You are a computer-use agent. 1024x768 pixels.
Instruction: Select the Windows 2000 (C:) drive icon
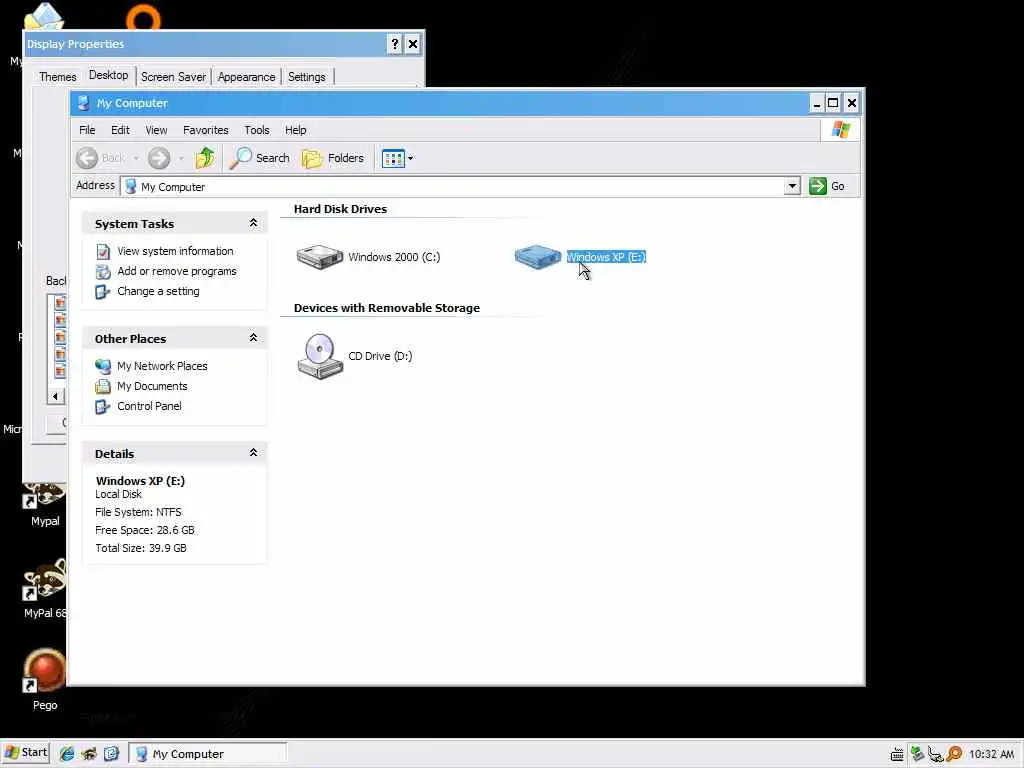(x=319, y=257)
